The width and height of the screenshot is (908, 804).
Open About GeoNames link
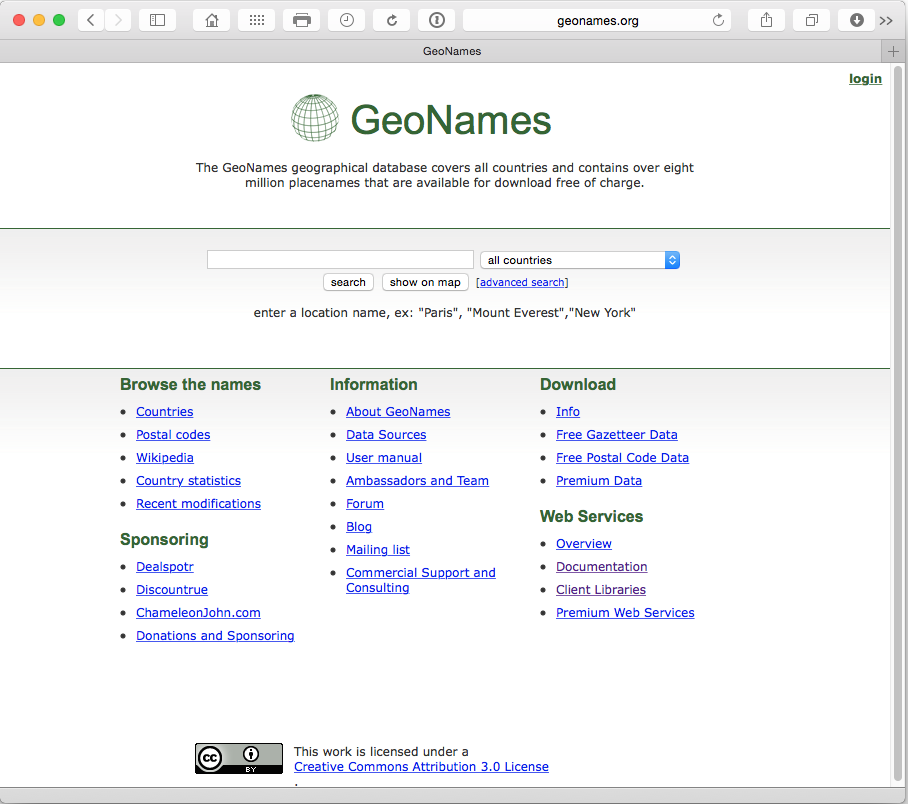(x=398, y=412)
